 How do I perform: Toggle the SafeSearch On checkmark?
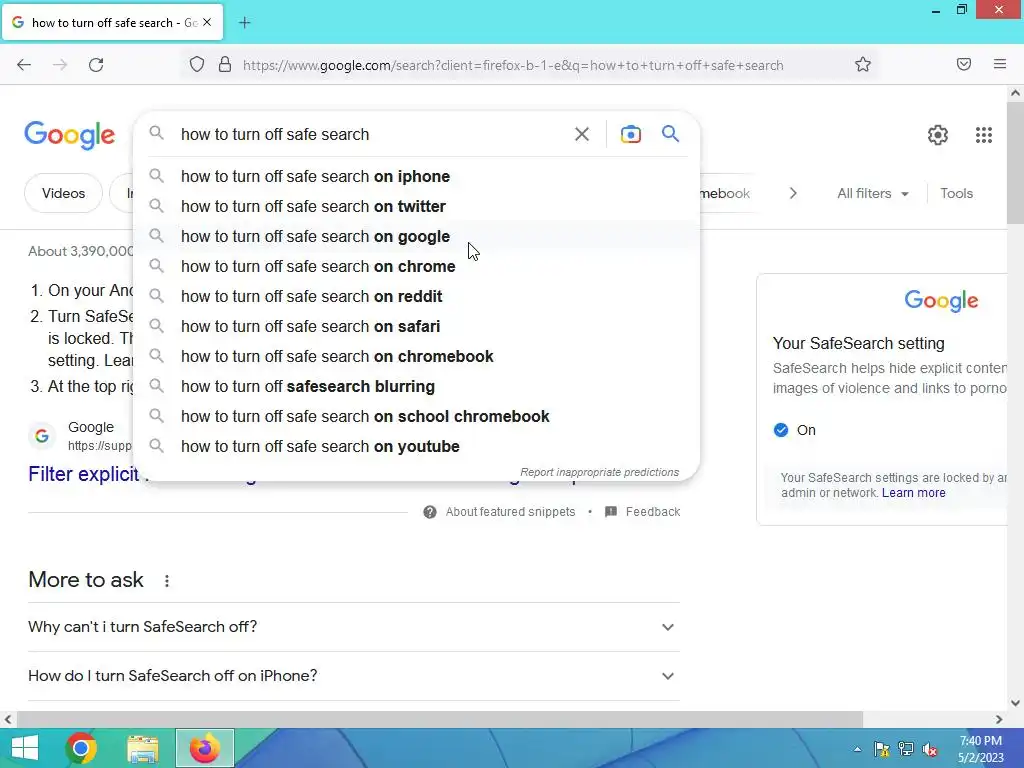(781, 430)
